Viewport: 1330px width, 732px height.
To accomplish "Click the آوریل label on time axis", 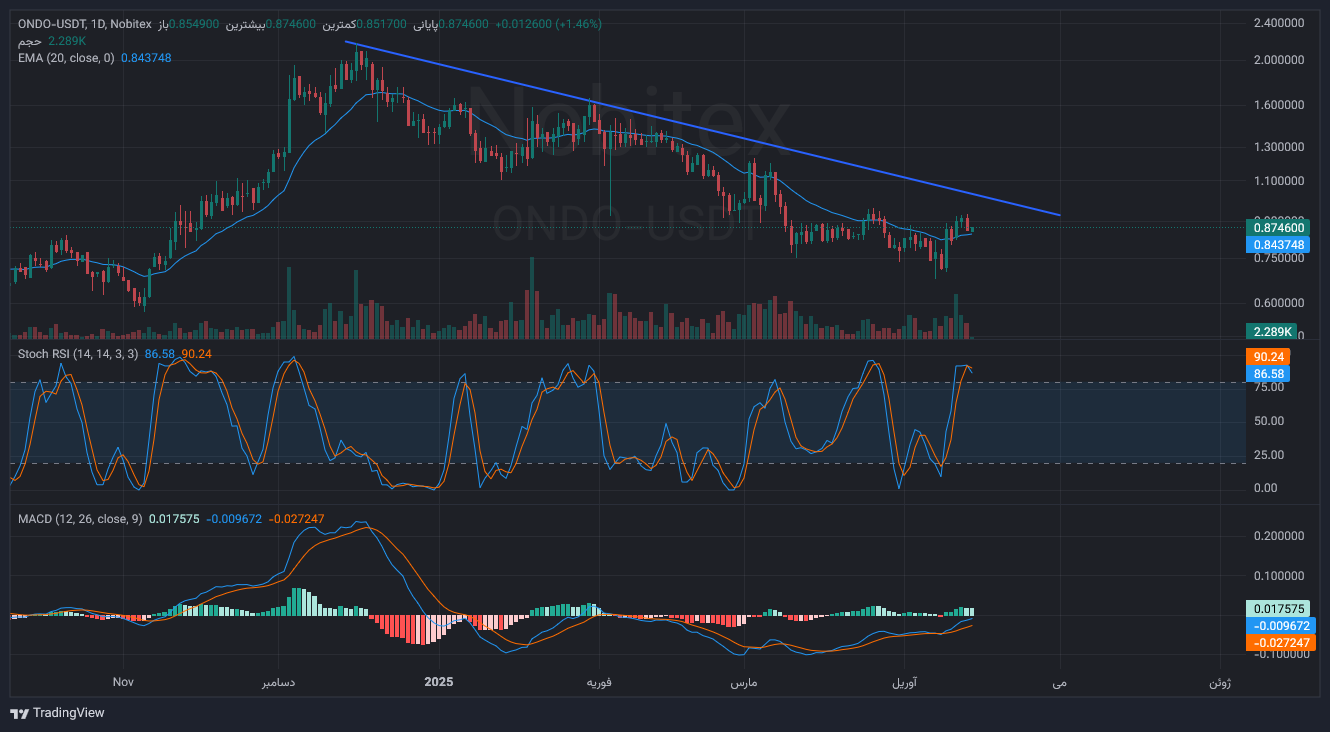I will point(902,682).
